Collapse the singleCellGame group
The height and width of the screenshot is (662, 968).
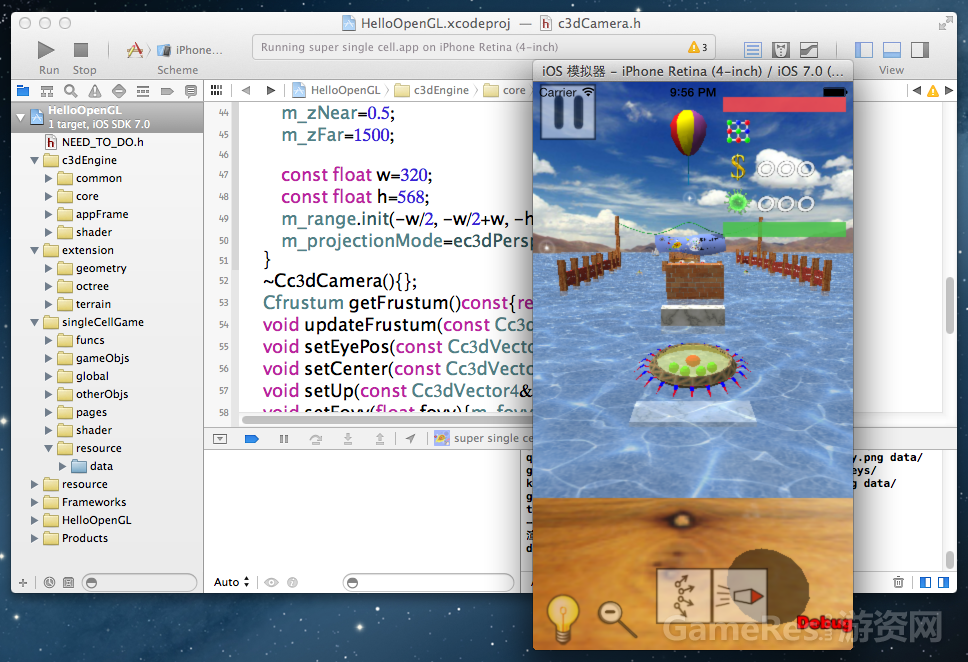coord(35,322)
